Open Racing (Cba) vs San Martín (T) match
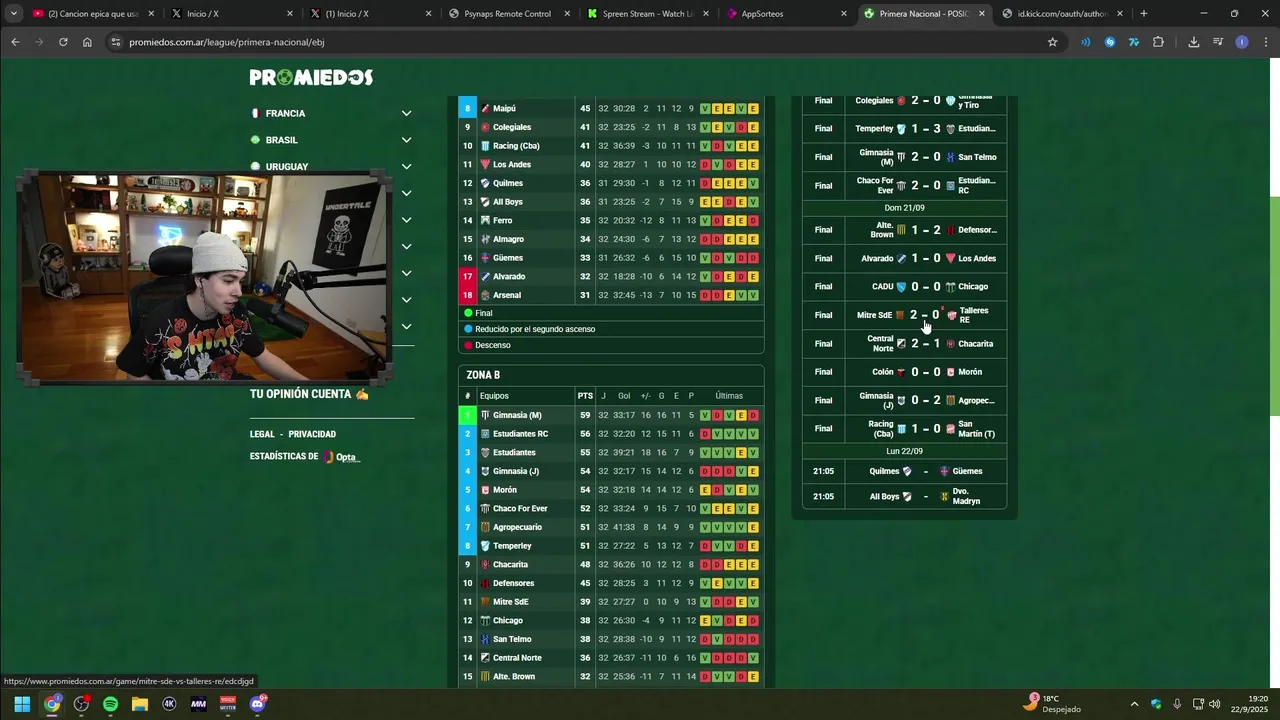 click(x=904, y=428)
